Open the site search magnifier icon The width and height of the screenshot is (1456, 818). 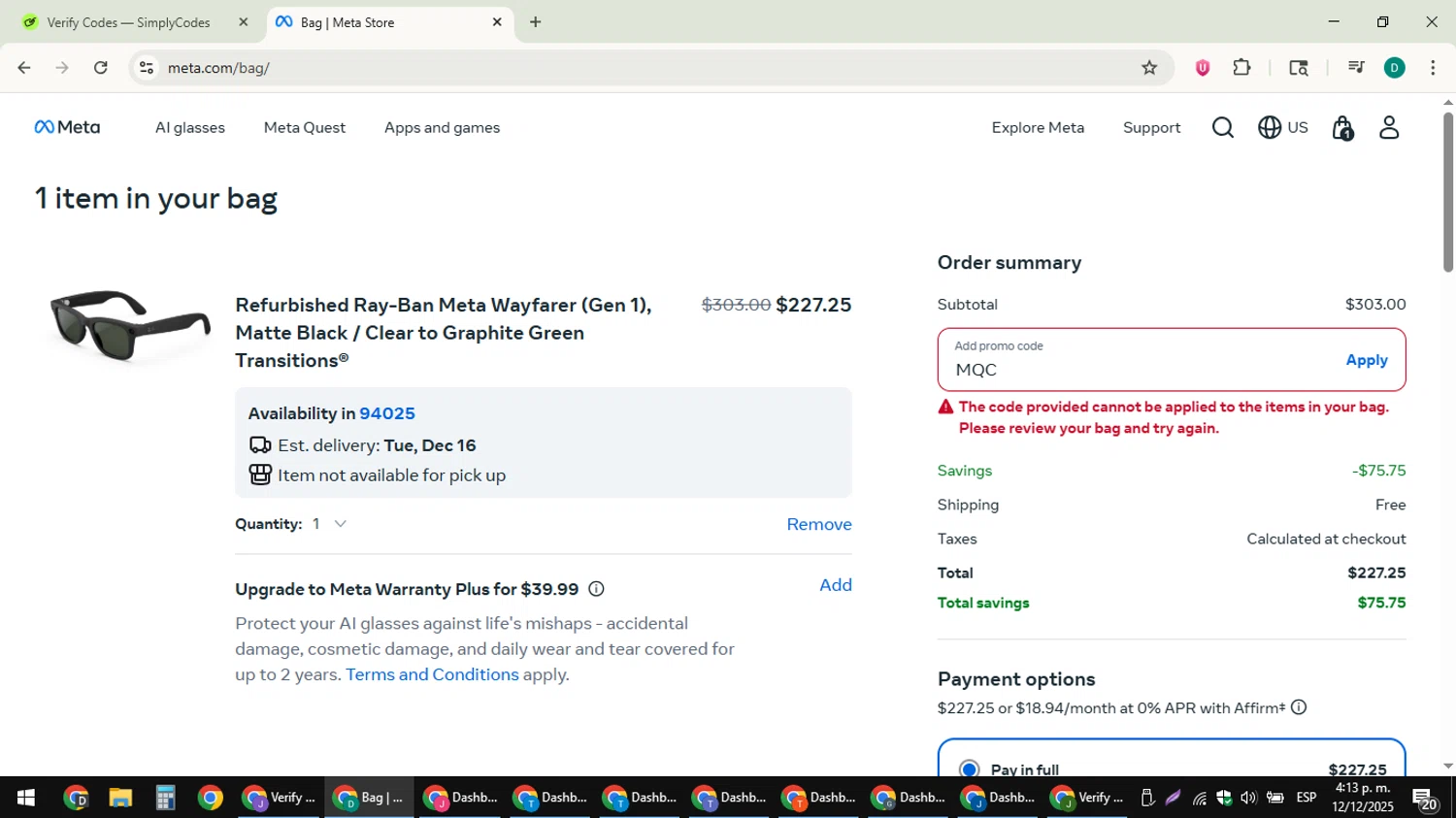pyautogui.click(x=1223, y=128)
